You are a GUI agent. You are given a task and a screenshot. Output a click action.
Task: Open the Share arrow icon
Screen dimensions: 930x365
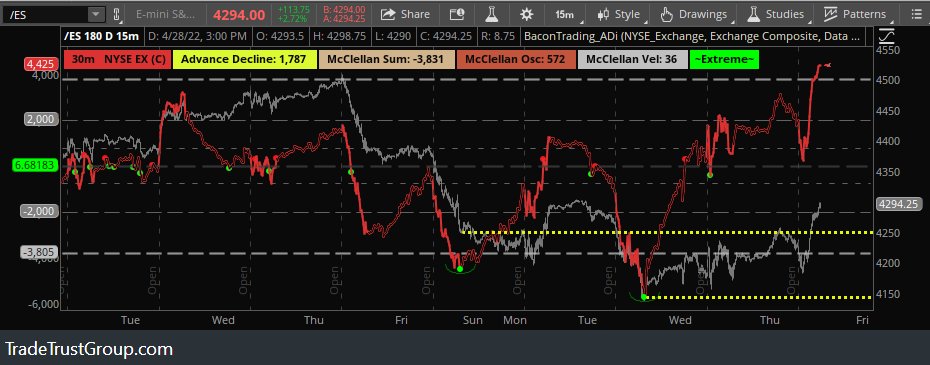(388, 14)
